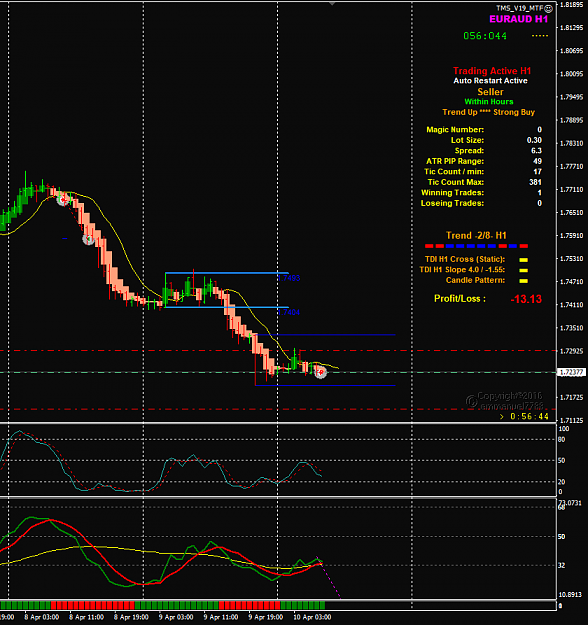Click the 80 level on the oscillator scale

coord(561,440)
